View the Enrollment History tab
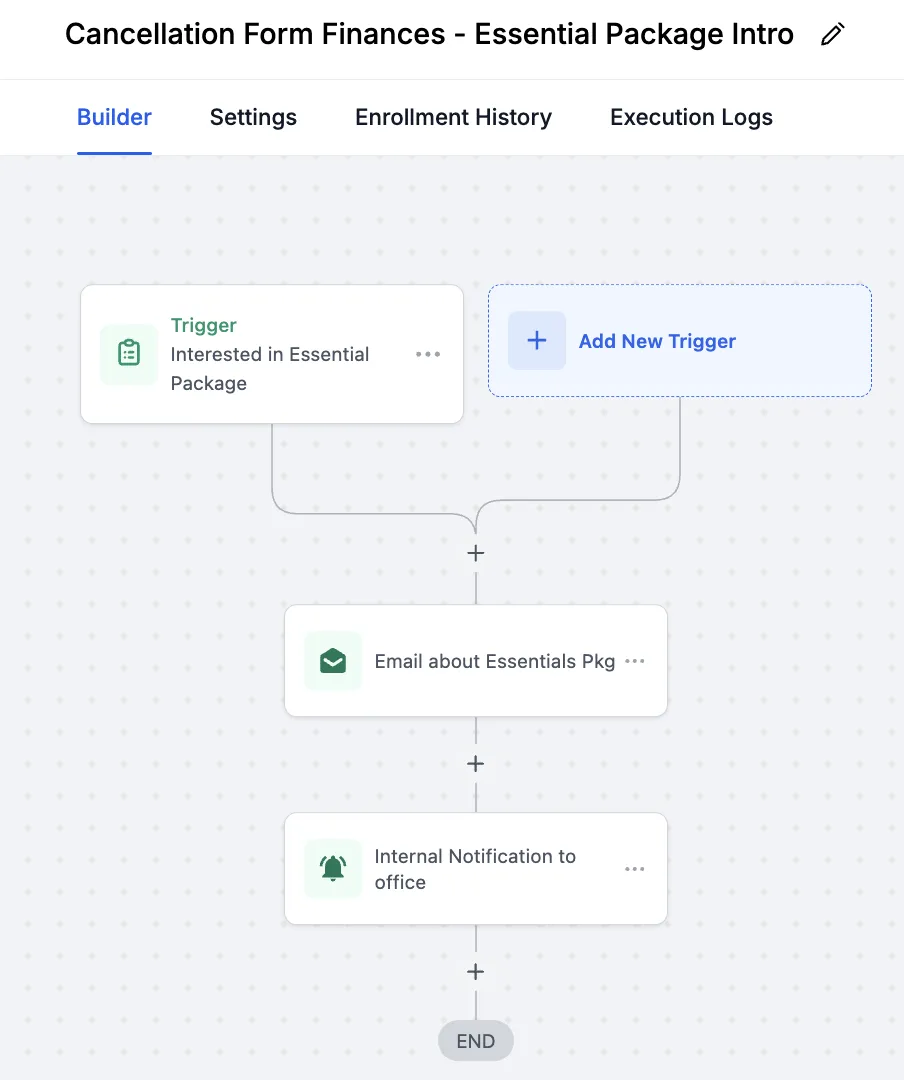 pyautogui.click(x=453, y=117)
